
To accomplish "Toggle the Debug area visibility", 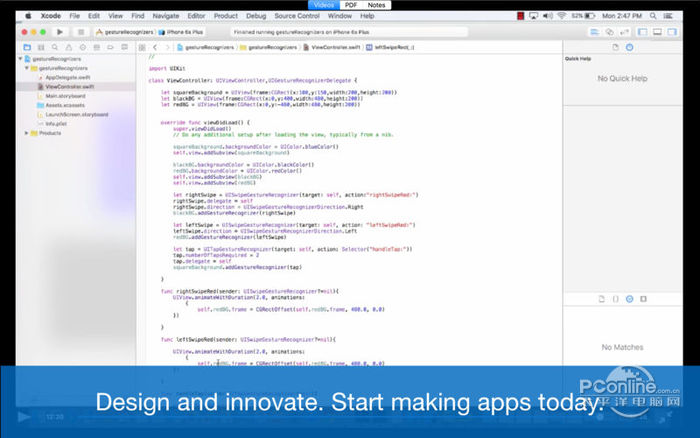I will pyautogui.click(x=657, y=32).
